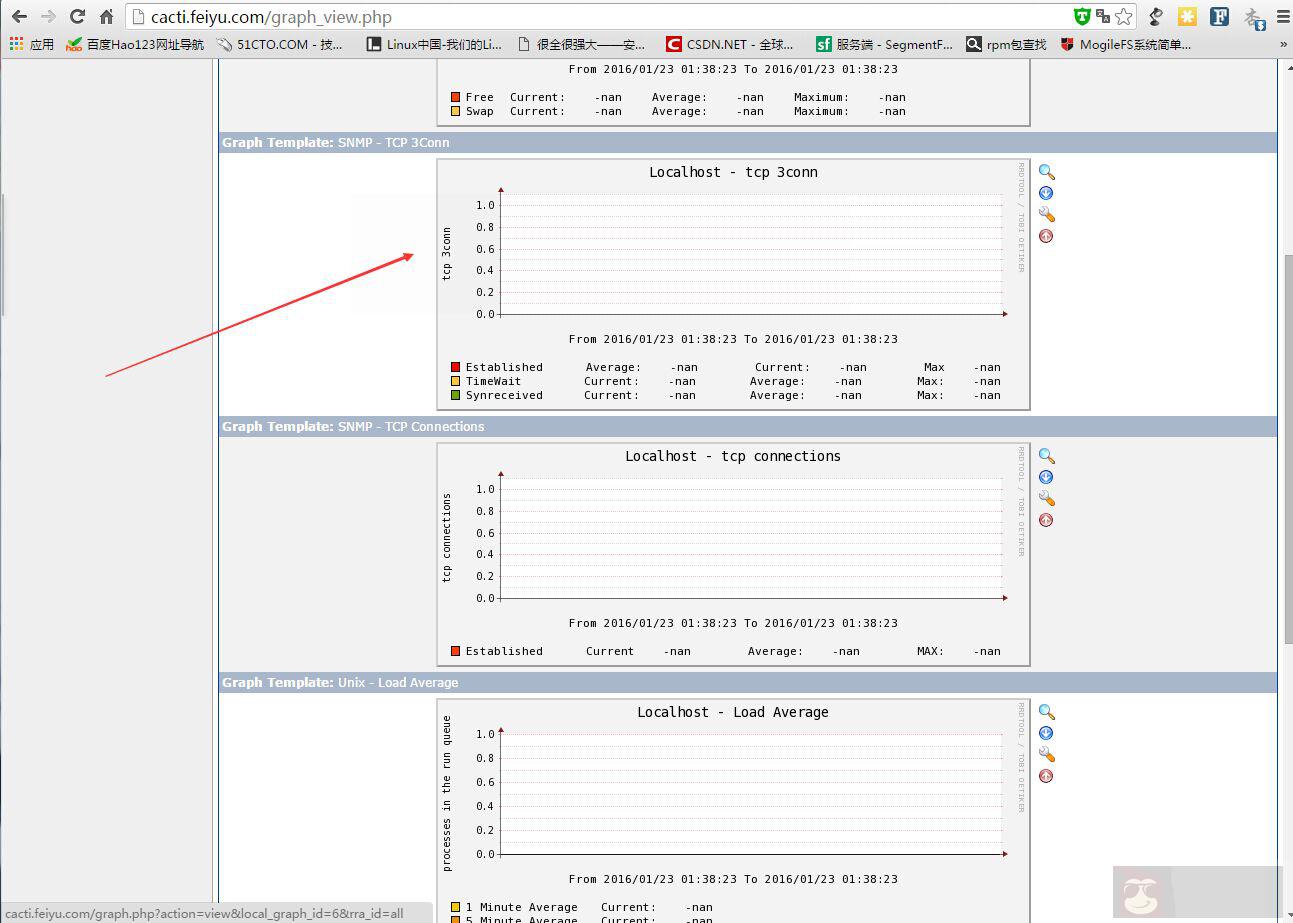Screen dimensions: 1293x923
Task: Click the Localhost tcp 3conn graph image
Action: 733,284
